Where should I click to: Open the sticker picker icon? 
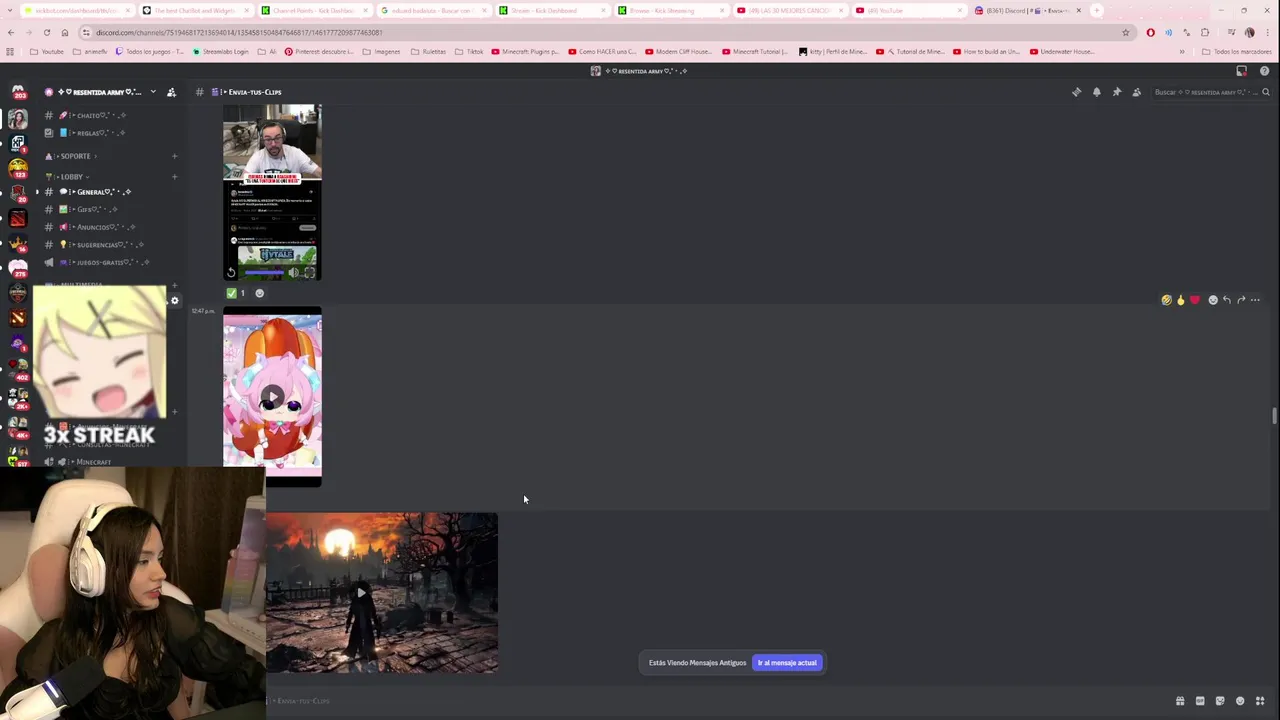(x=1220, y=701)
